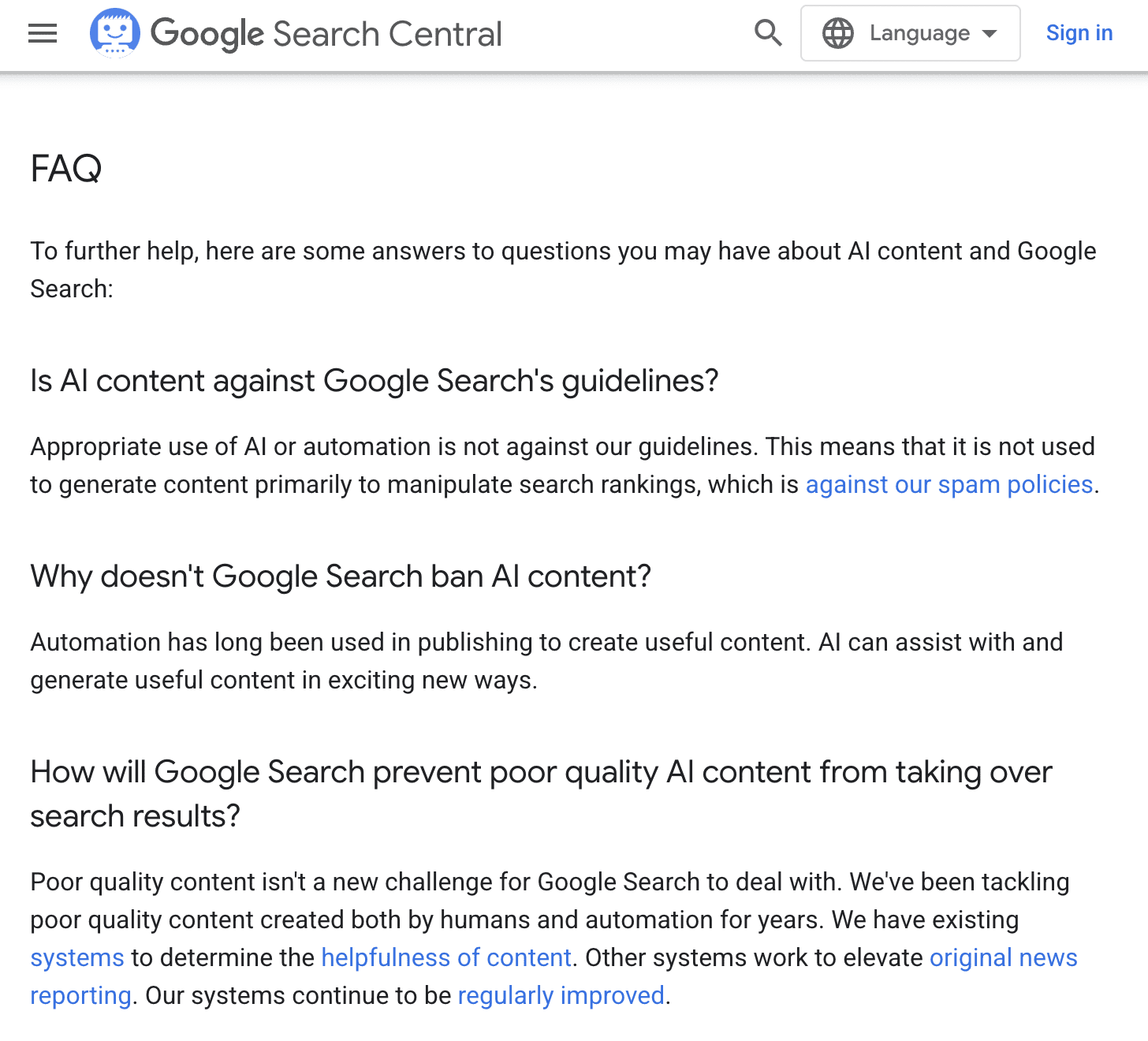Image resolution: width=1148 pixels, height=1041 pixels.
Task: Click the 'original news reporting' link
Action: pos(1003,957)
